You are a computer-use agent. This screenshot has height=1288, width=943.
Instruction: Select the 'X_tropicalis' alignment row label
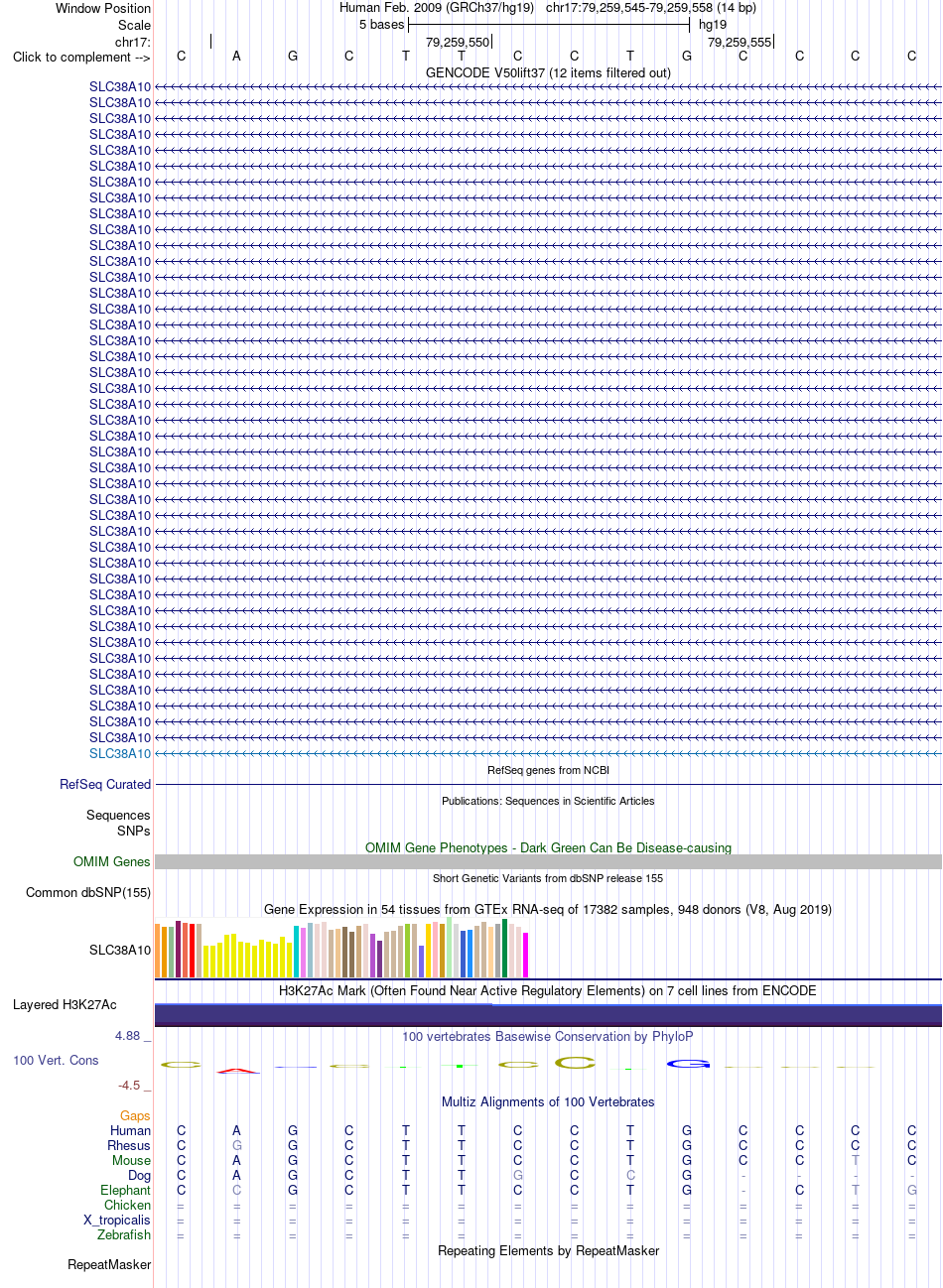point(117,1220)
